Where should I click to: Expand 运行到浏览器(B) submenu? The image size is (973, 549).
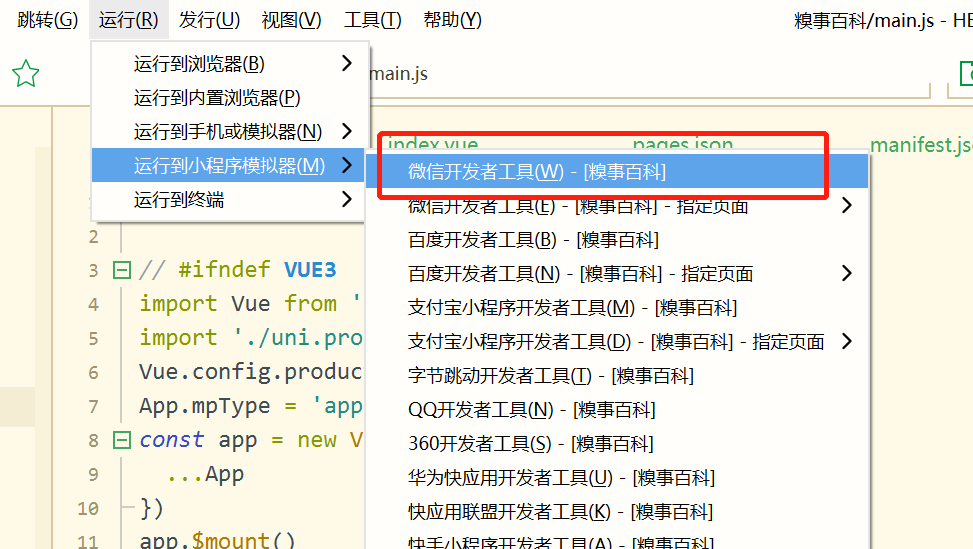pyautogui.click(x=230, y=64)
